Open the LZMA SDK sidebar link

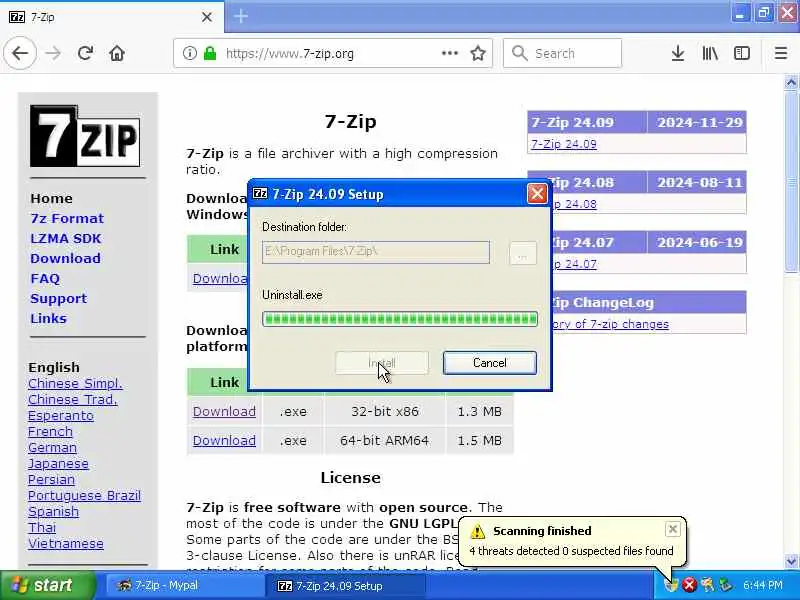pos(66,238)
